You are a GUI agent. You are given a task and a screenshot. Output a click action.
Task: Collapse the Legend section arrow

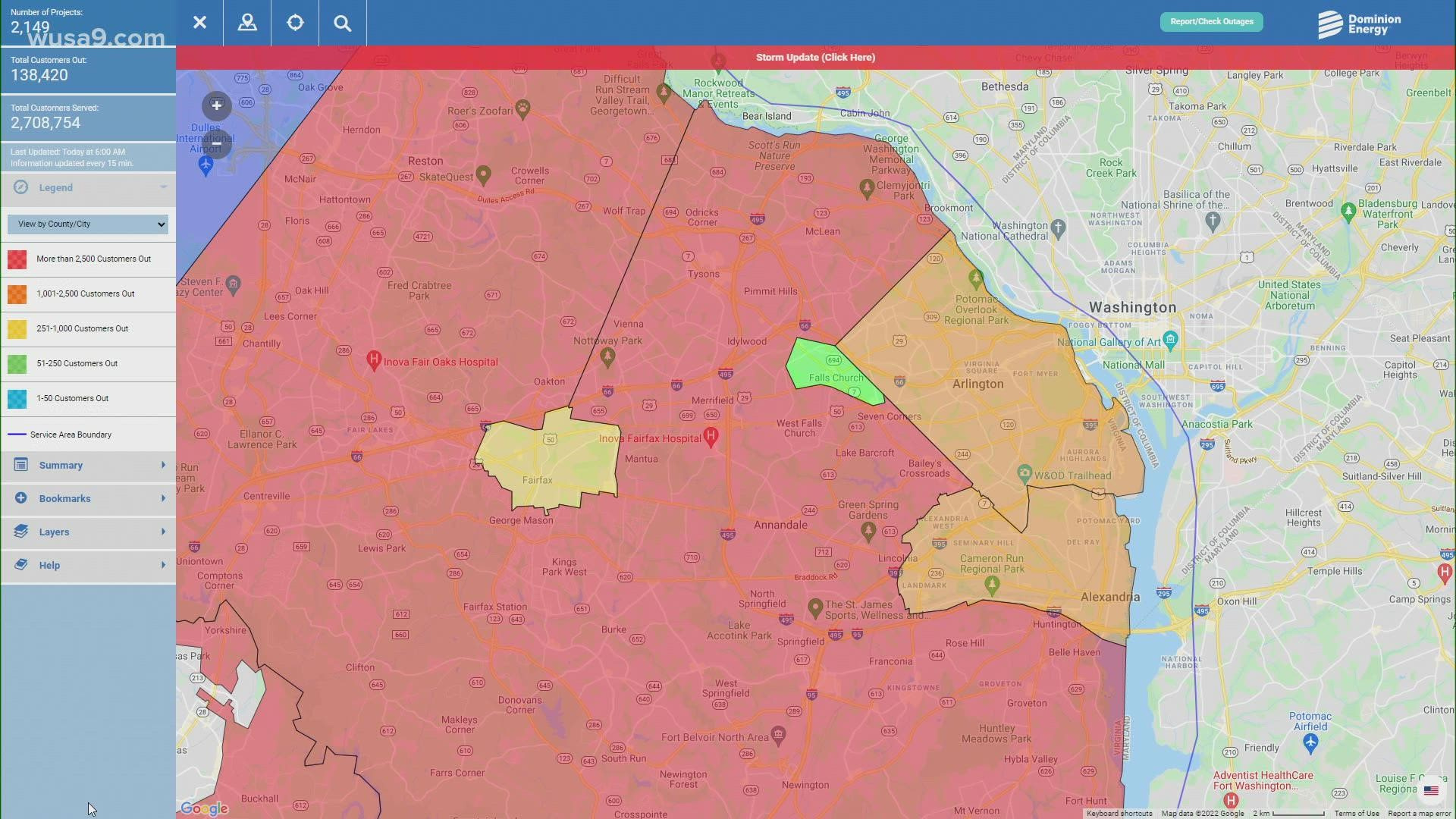pyautogui.click(x=163, y=187)
